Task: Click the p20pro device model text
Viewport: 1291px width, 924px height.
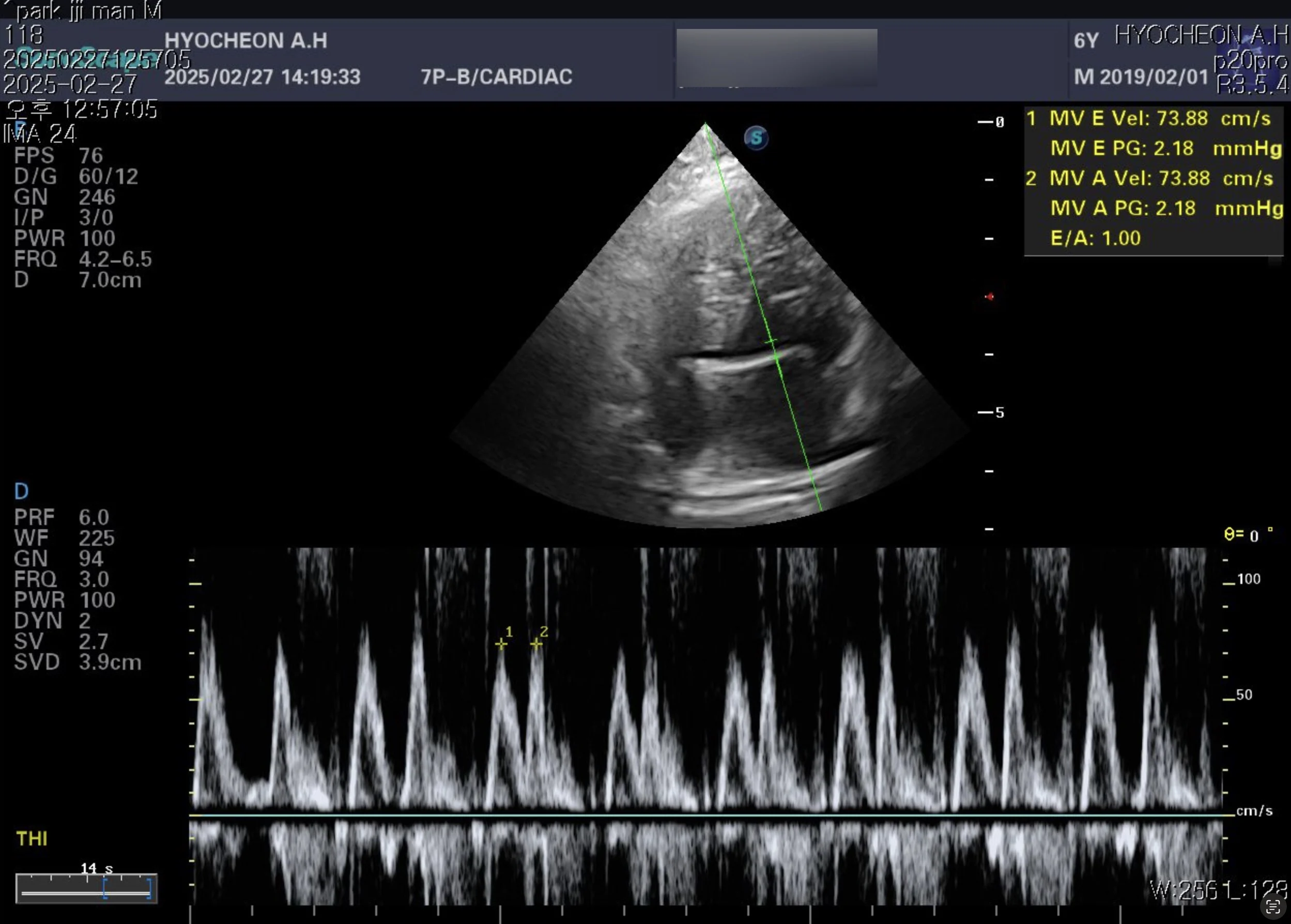Action: (1250, 61)
